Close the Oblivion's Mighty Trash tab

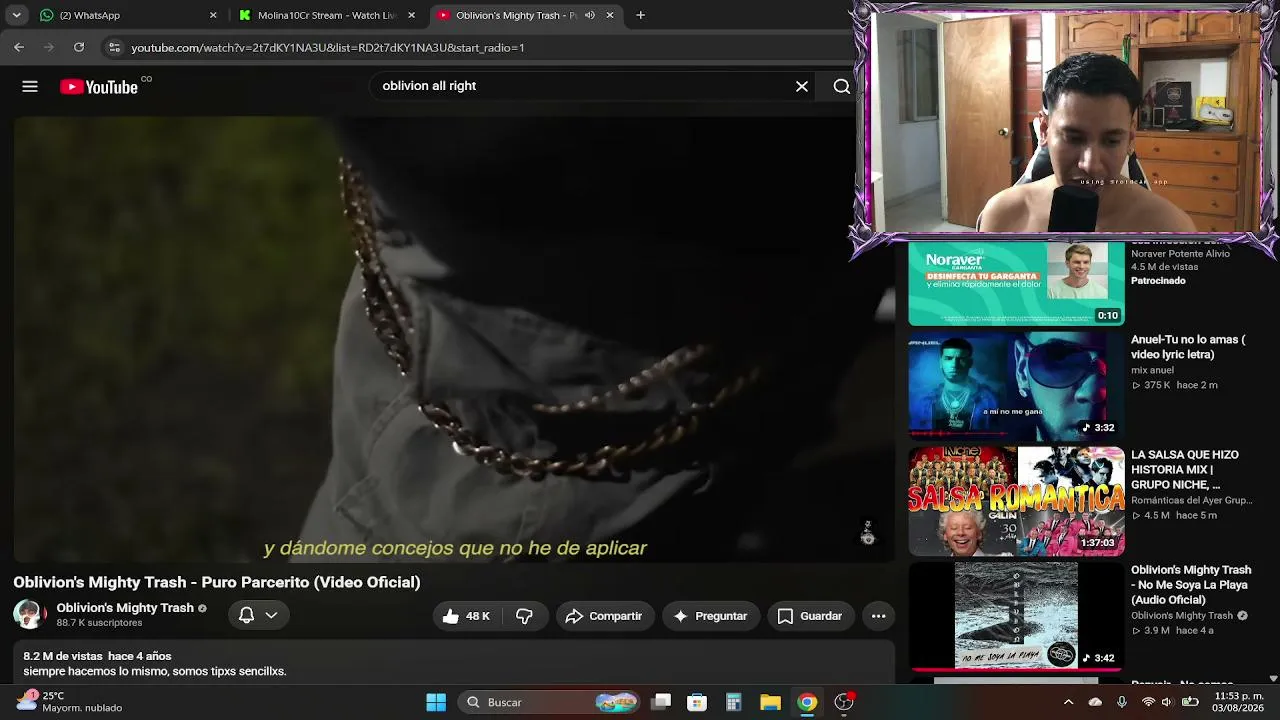pos(610,15)
